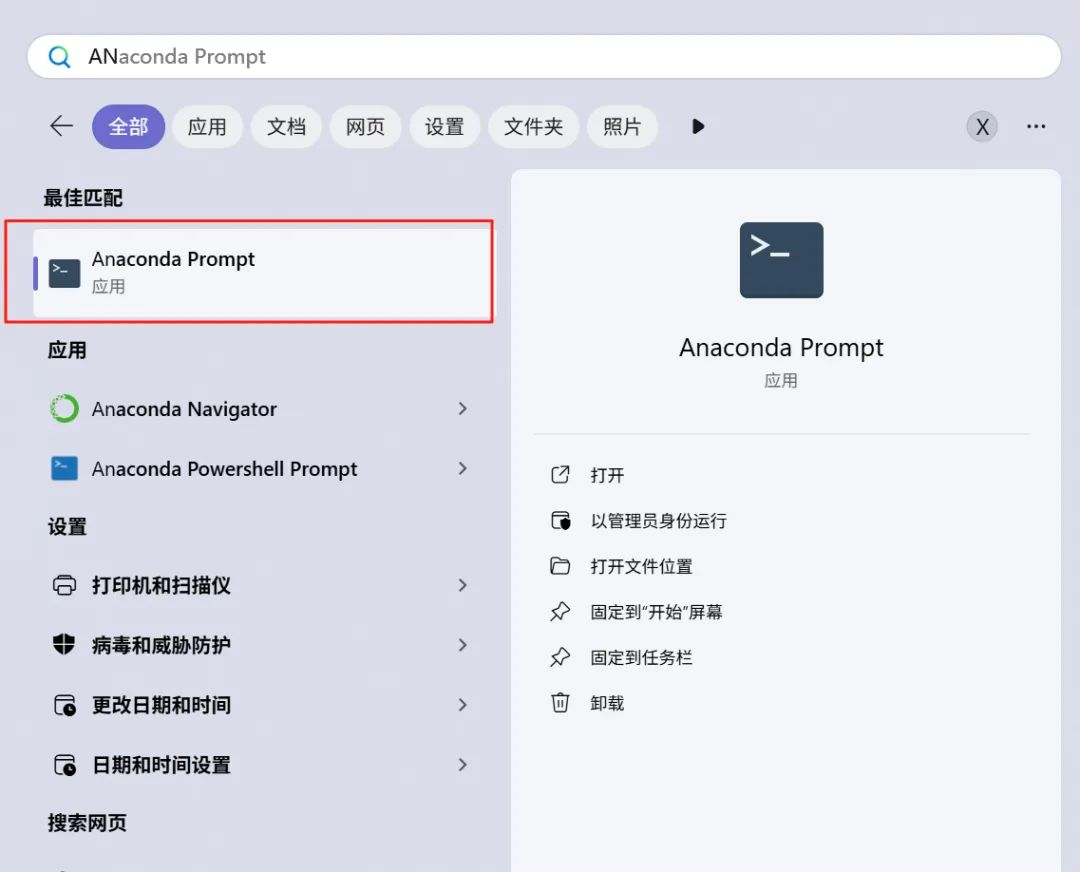Choose 打开文件位置 option

(641, 567)
